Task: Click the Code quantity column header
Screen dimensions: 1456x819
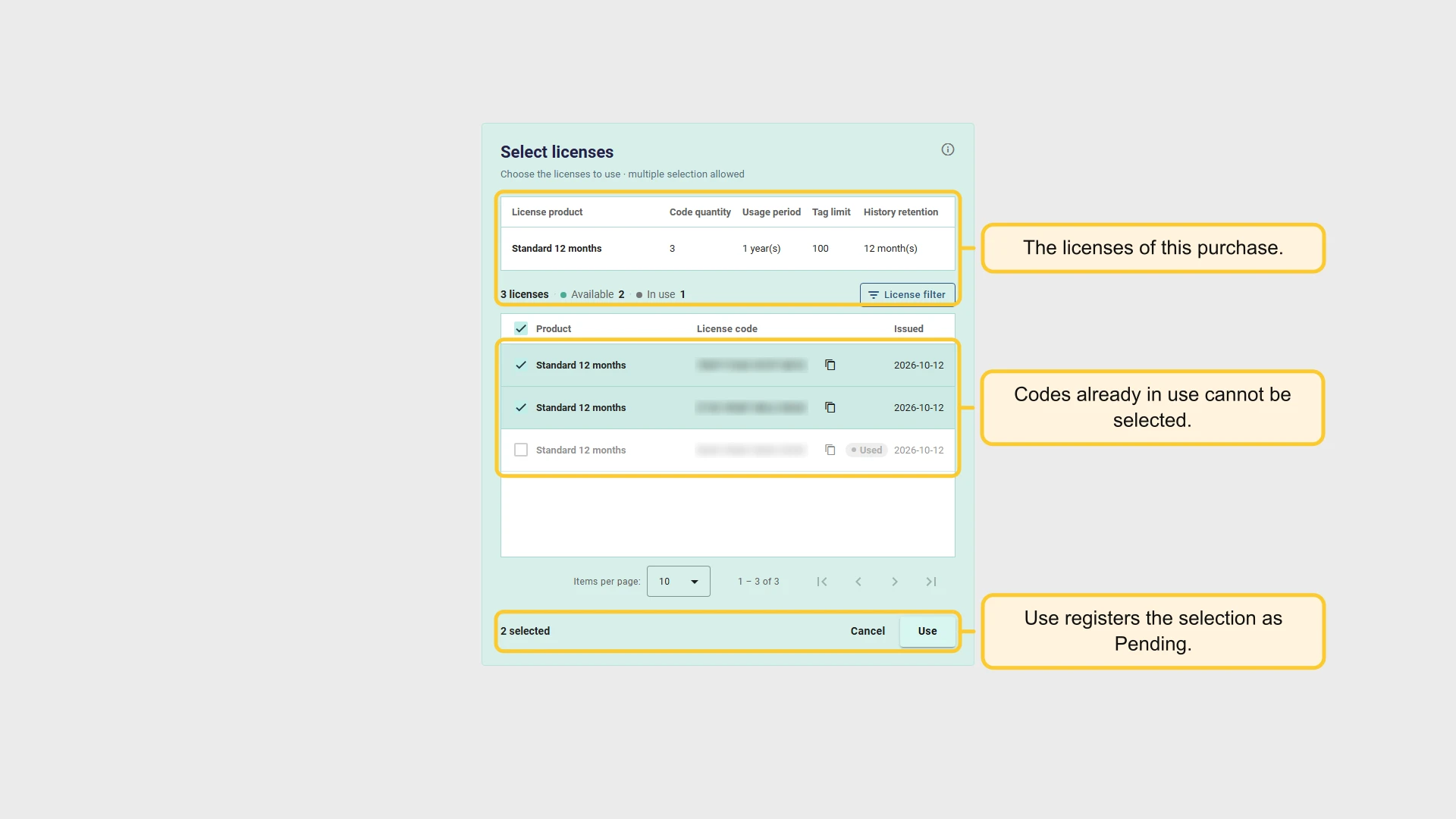Action: [x=700, y=212]
